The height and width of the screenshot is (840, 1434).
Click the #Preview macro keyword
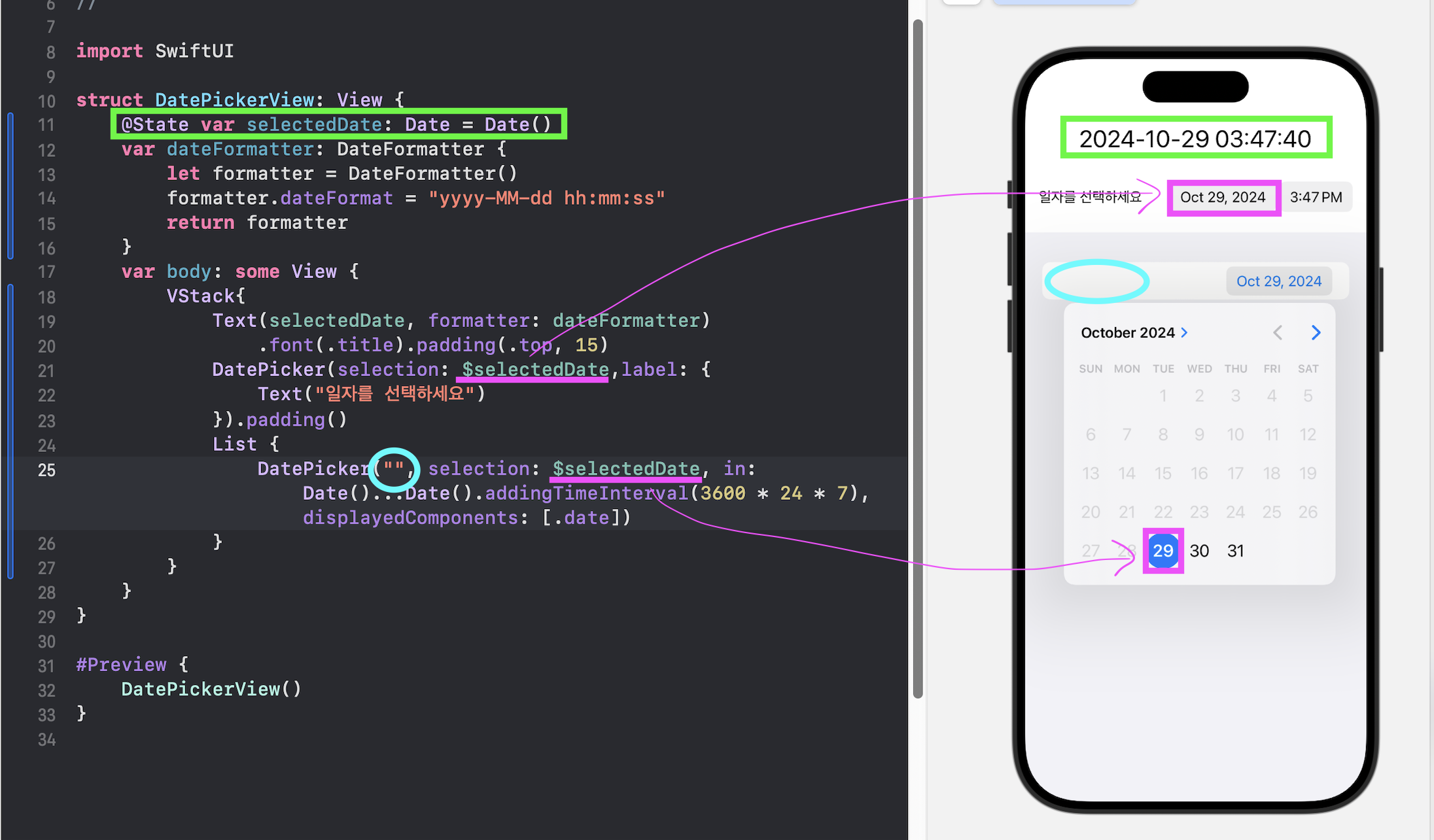coord(122,665)
